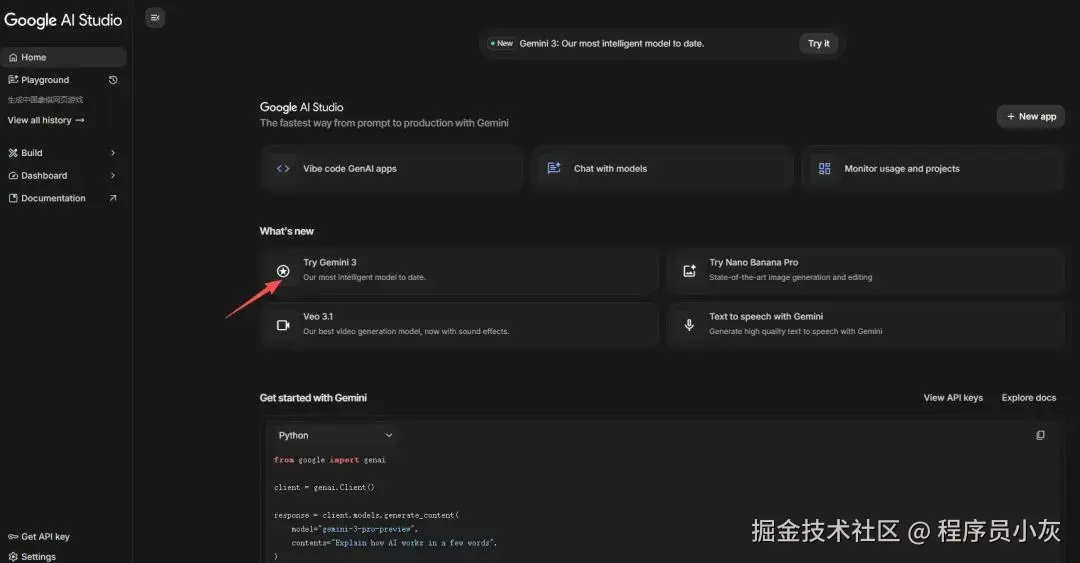Screen dimensions: 1080x563
Task: Open the Vibe code GenAI apps card
Action: (x=391, y=169)
